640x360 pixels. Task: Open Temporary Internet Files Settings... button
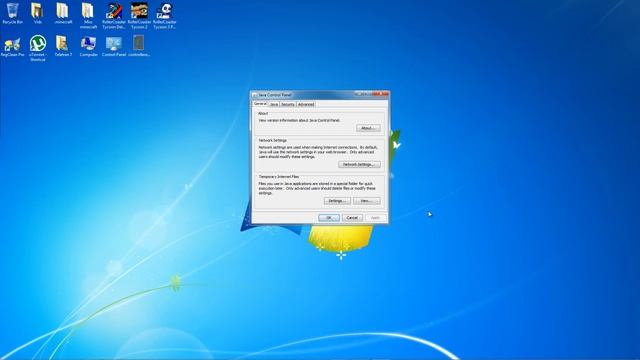click(x=337, y=201)
